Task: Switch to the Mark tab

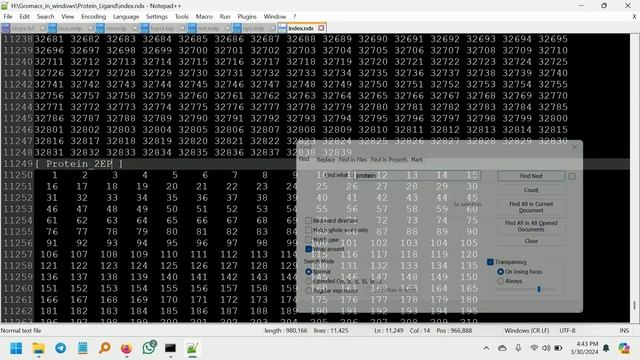Action: pos(417,160)
